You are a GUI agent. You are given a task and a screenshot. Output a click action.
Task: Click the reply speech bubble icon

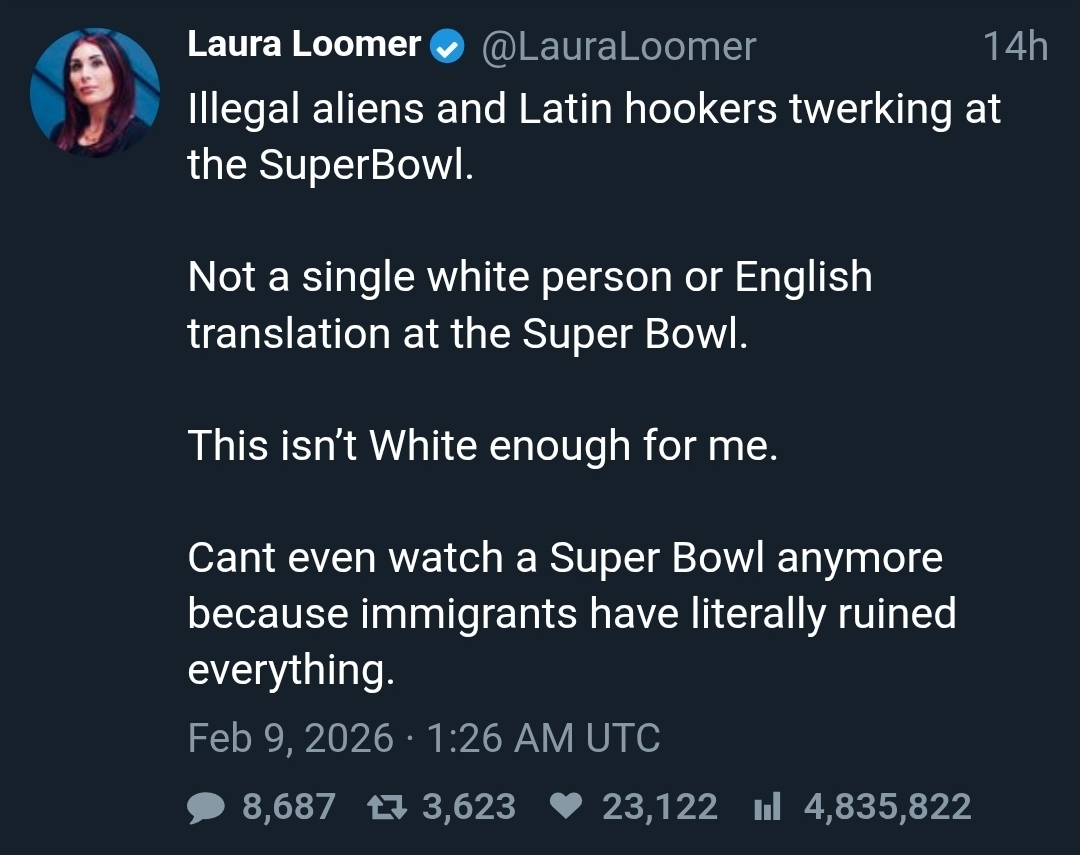pyautogui.click(x=205, y=806)
